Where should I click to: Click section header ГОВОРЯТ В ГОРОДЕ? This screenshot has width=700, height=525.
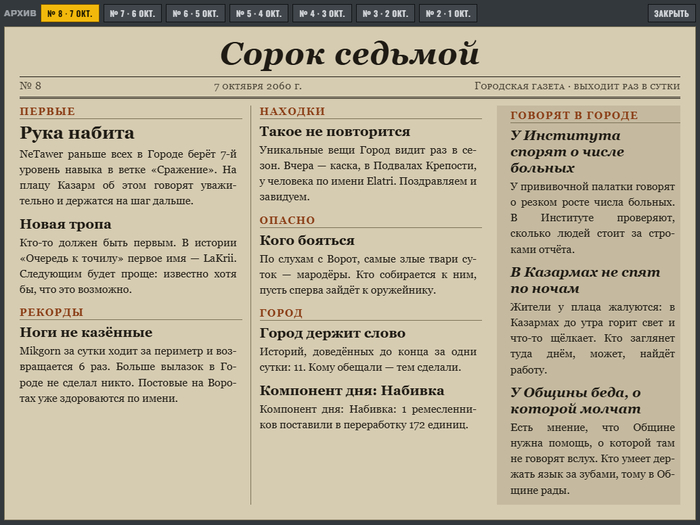click(x=574, y=115)
